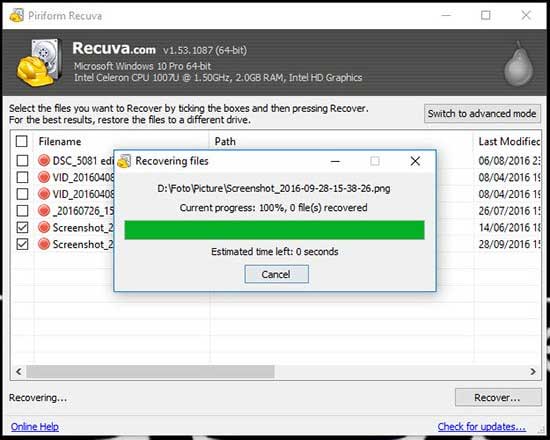Click the recovering file path text in dialog
550x440 pixels.
274,189
